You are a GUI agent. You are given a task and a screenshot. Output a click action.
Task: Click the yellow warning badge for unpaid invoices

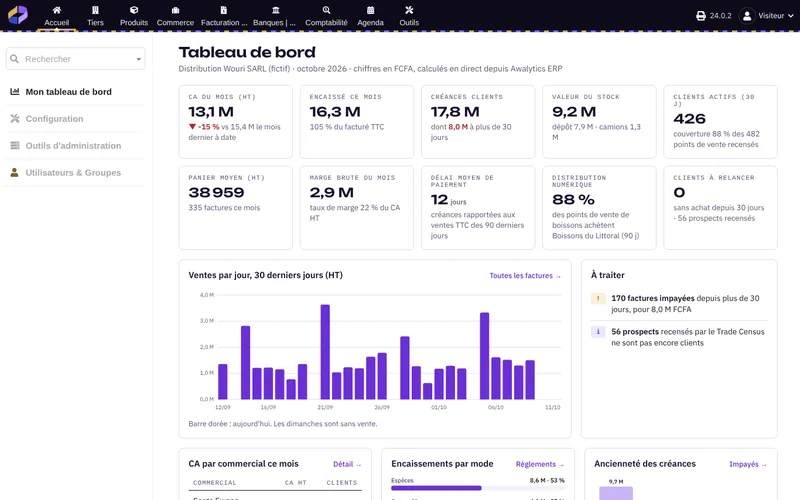pos(598,298)
